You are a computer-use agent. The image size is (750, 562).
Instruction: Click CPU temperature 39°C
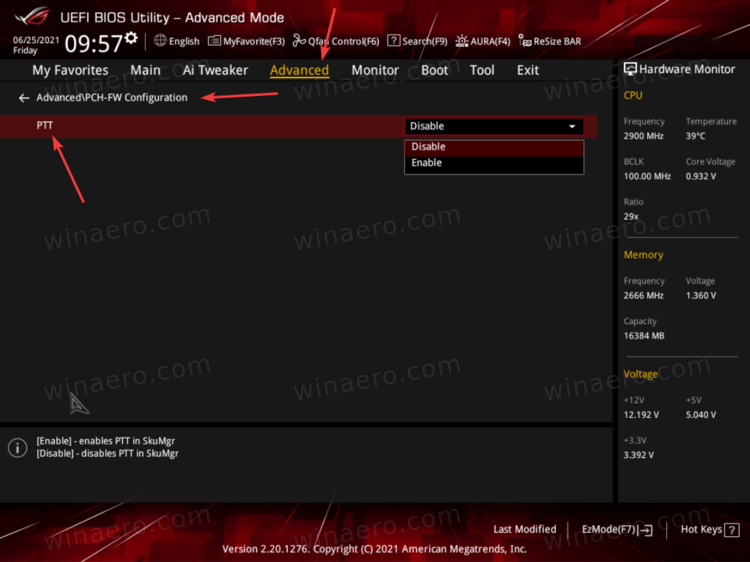click(x=695, y=136)
